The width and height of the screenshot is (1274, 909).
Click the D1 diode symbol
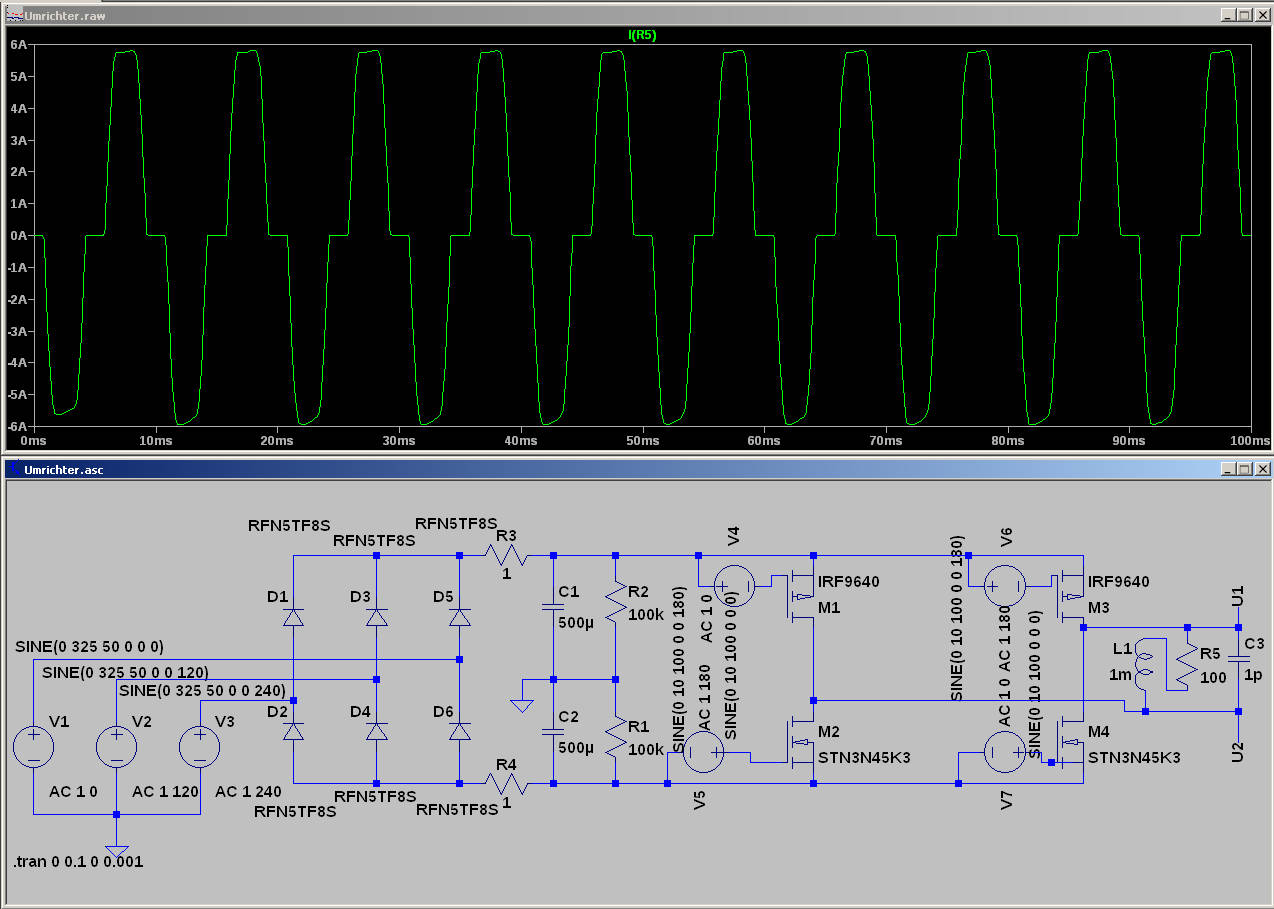click(293, 617)
